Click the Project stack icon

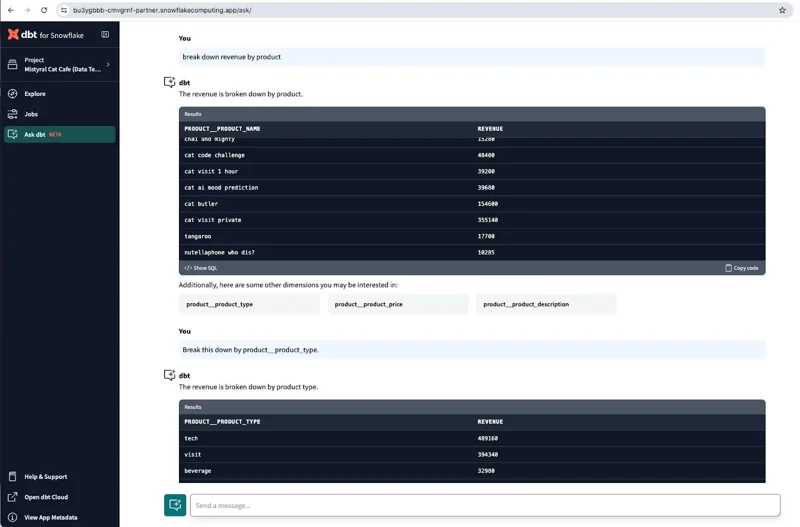[x=13, y=64]
